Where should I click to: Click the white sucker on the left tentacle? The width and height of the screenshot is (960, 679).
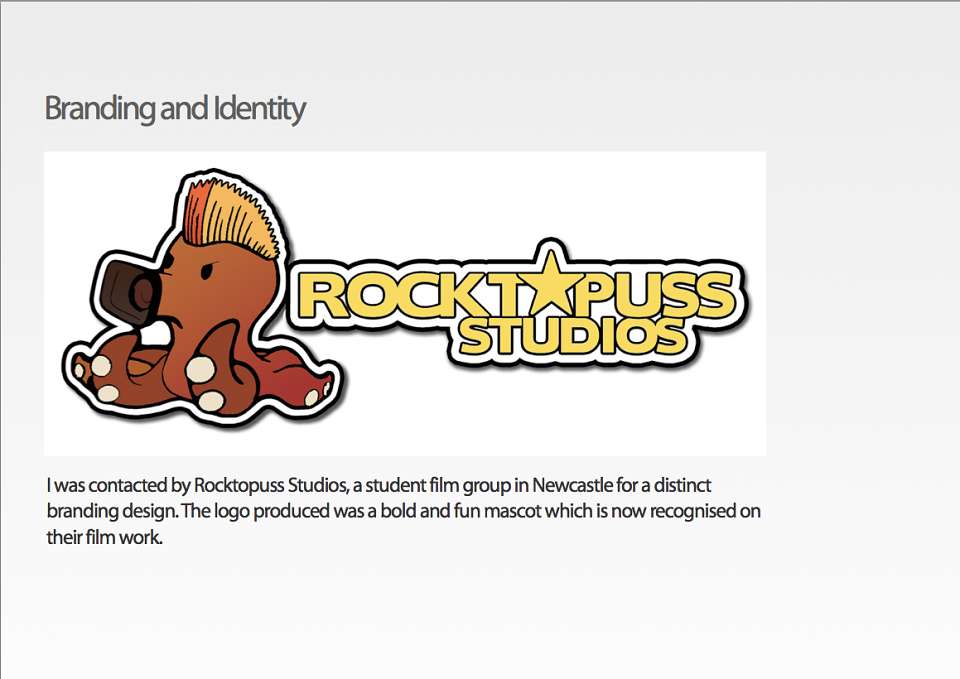tap(101, 366)
